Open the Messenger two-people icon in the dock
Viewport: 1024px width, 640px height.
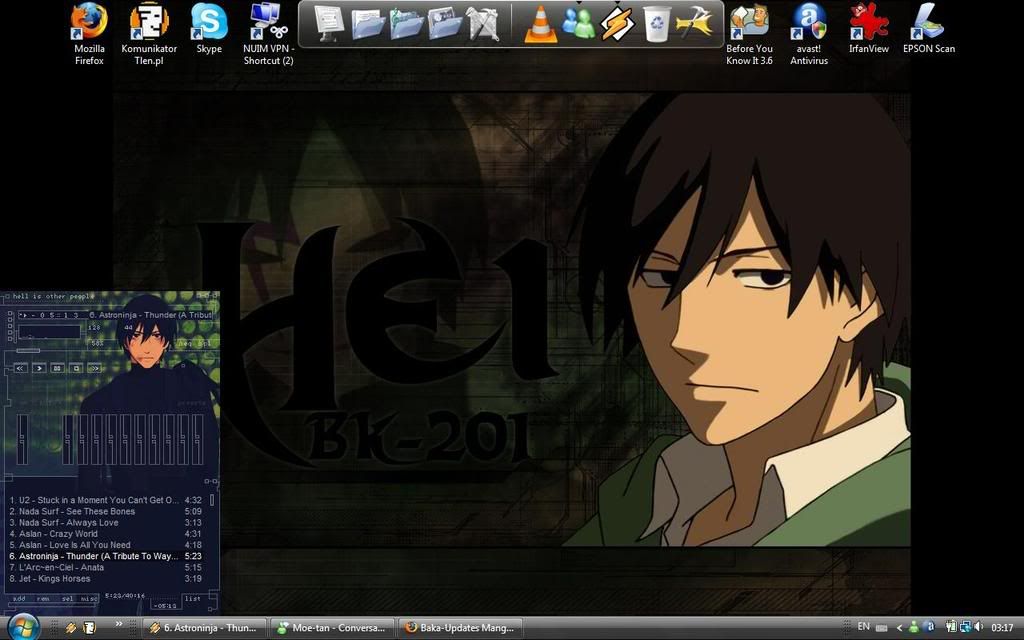pyautogui.click(x=579, y=24)
